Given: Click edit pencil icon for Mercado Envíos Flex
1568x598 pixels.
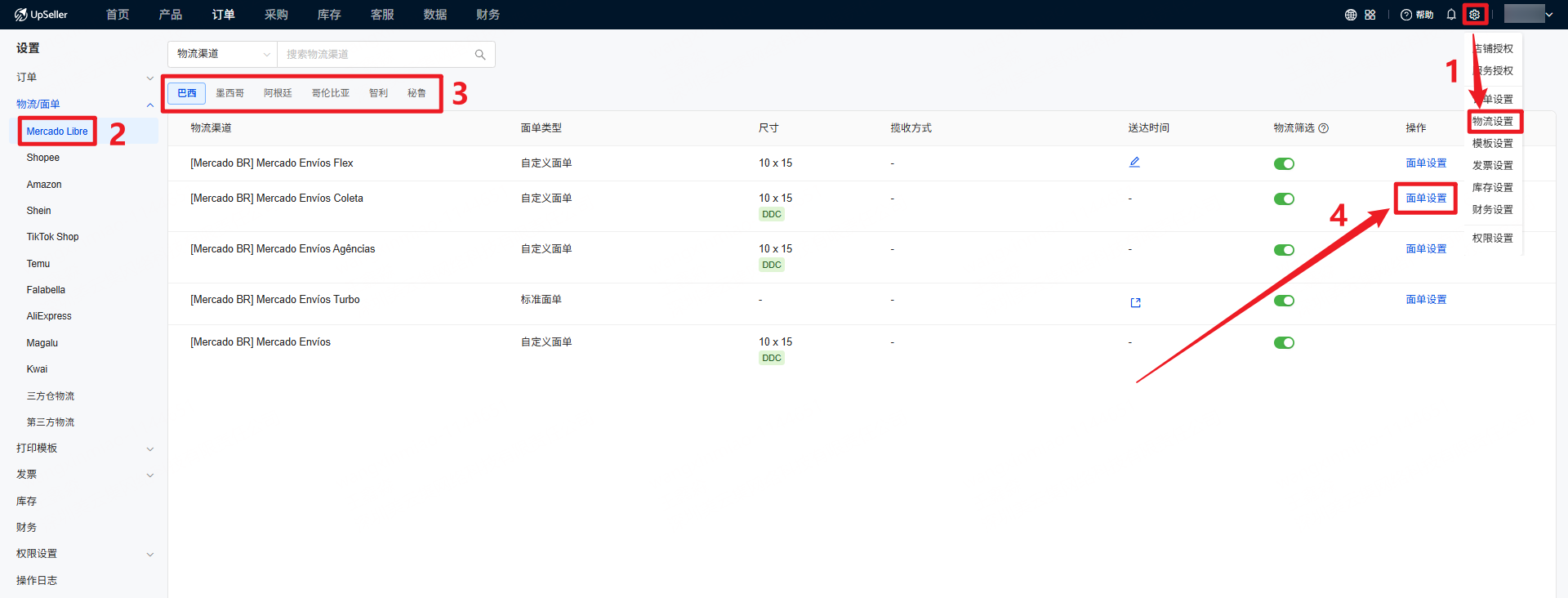Looking at the screenshot, I should click(1134, 163).
